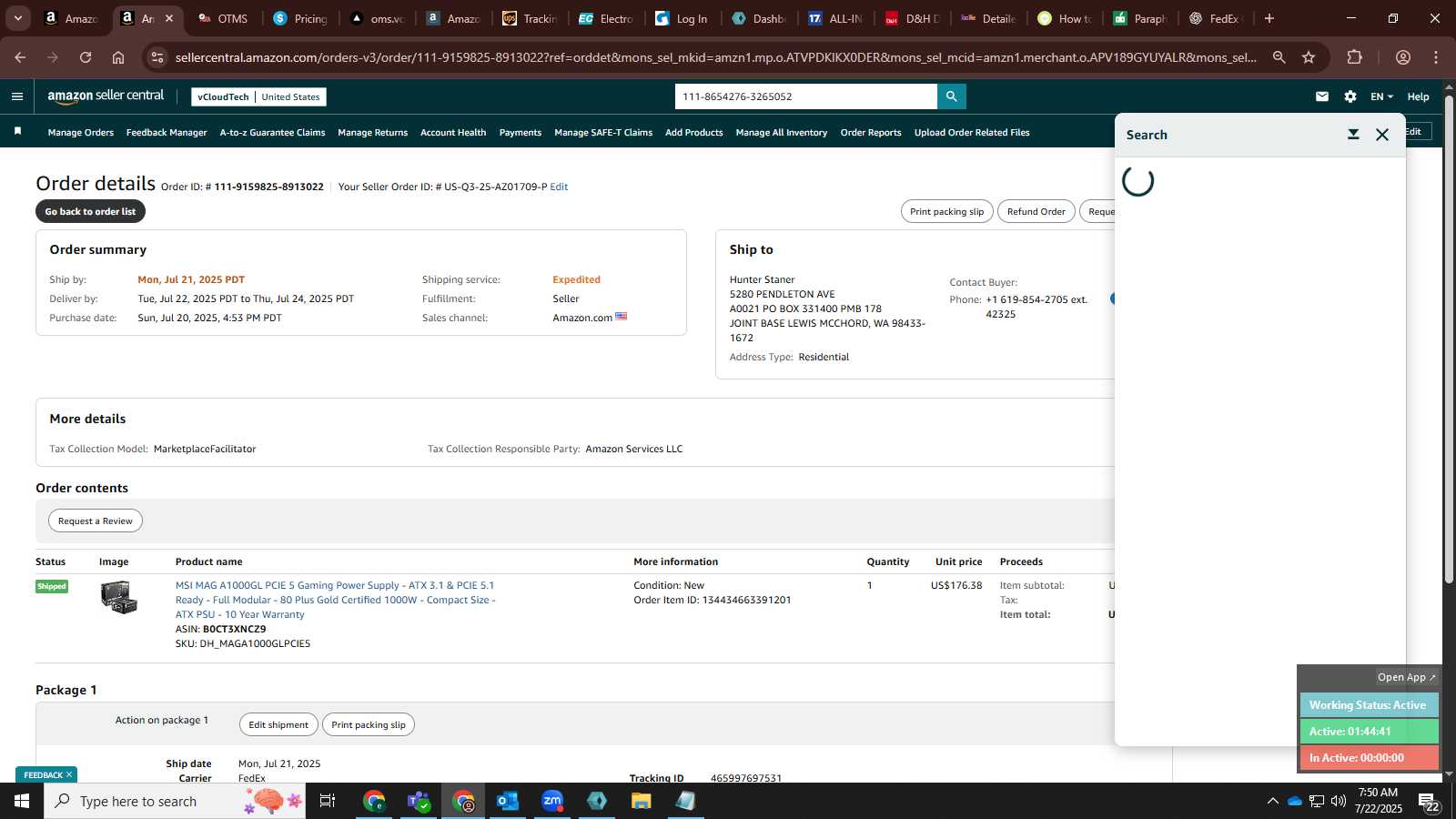Click Edit shipment button
The image size is (1456, 819).
click(x=278, y=724)
